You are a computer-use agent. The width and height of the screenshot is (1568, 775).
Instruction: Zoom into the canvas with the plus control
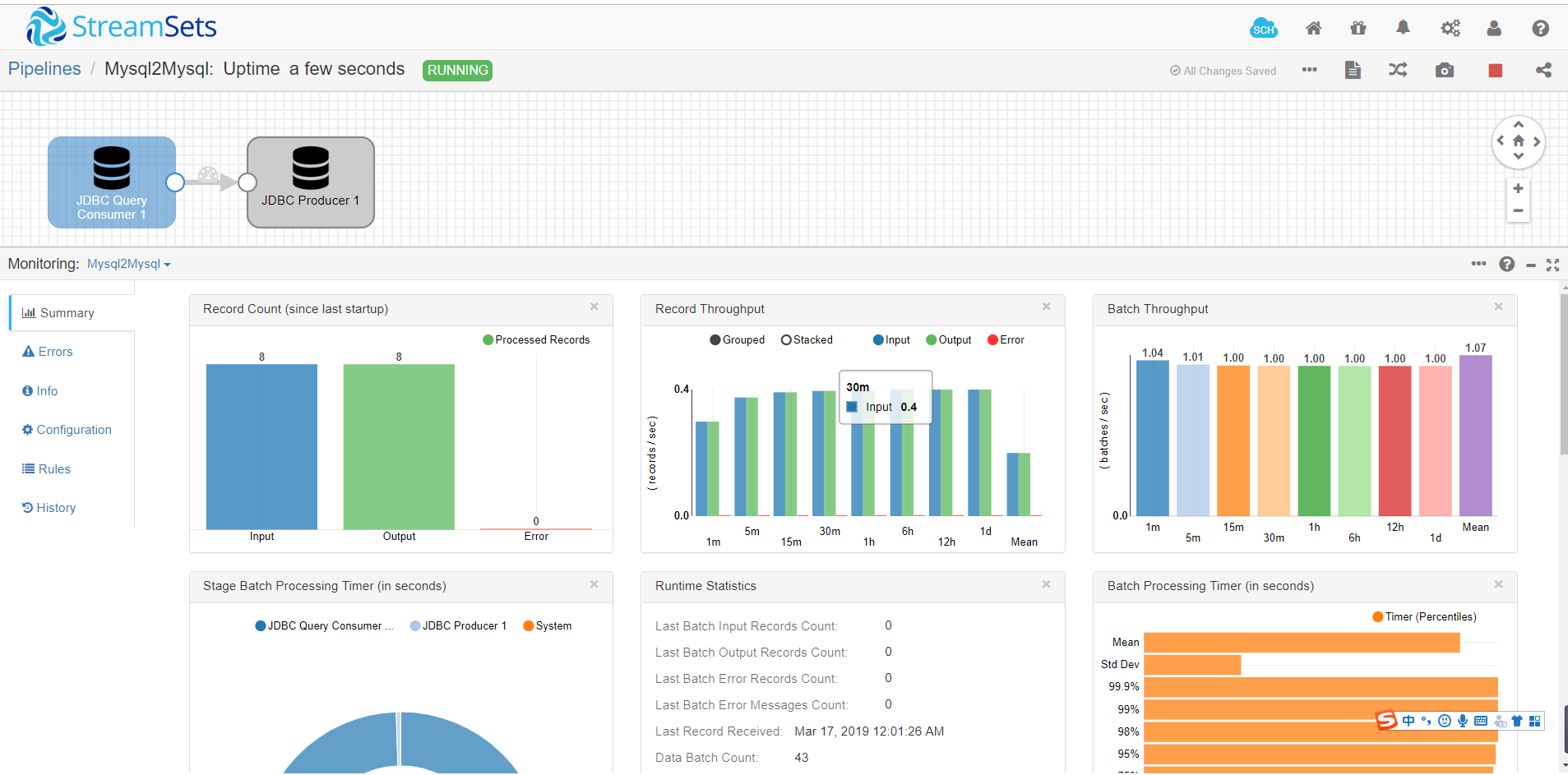[1517, 188]
